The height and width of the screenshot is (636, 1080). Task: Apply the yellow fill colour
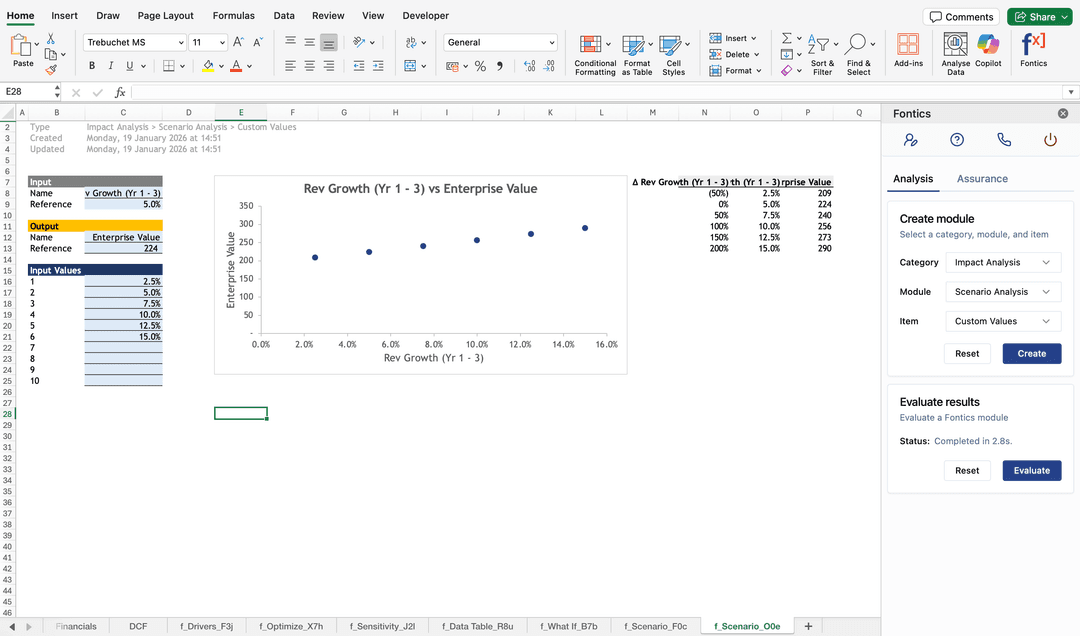coord(208,66)
